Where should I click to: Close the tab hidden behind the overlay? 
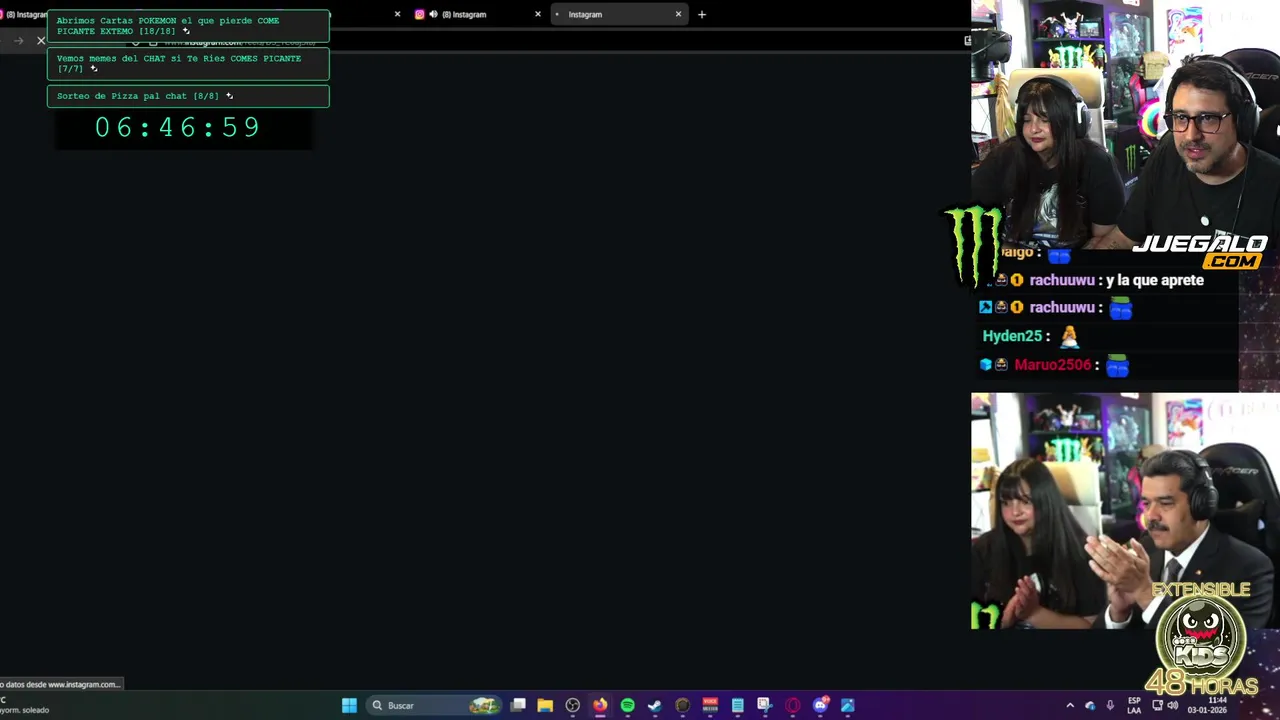point(397,14)
